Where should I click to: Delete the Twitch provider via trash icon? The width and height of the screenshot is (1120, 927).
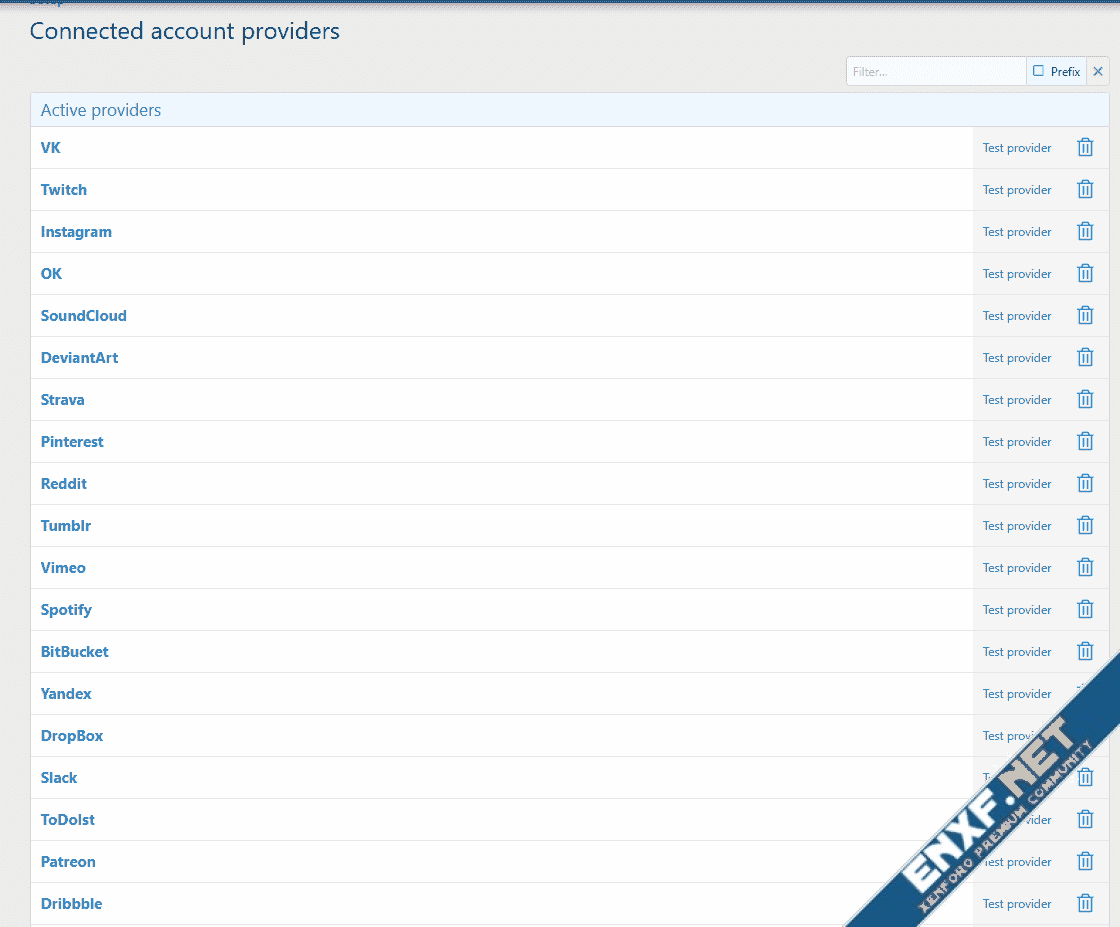pyautogui.click(x=1085, y=189)
